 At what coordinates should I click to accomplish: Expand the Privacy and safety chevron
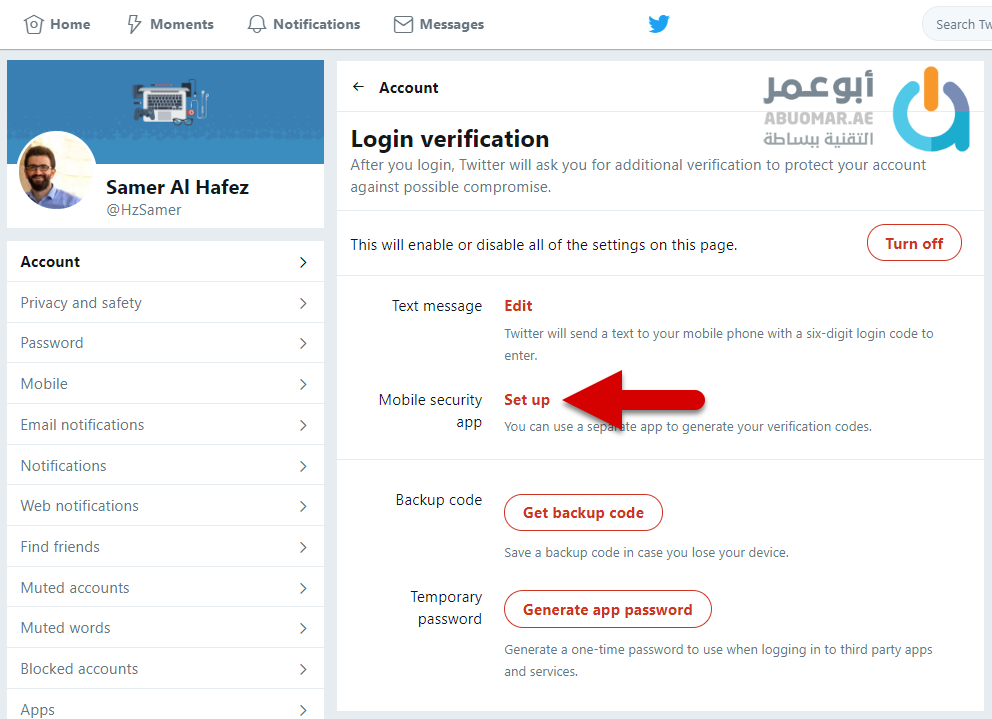[303, 303]
